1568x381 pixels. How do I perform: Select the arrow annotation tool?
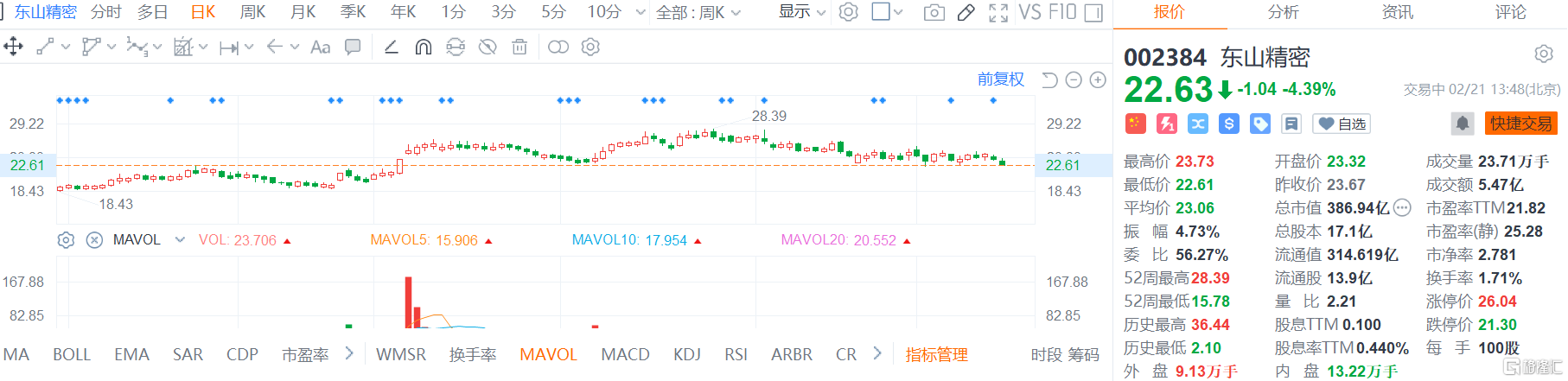coord(275,47)
